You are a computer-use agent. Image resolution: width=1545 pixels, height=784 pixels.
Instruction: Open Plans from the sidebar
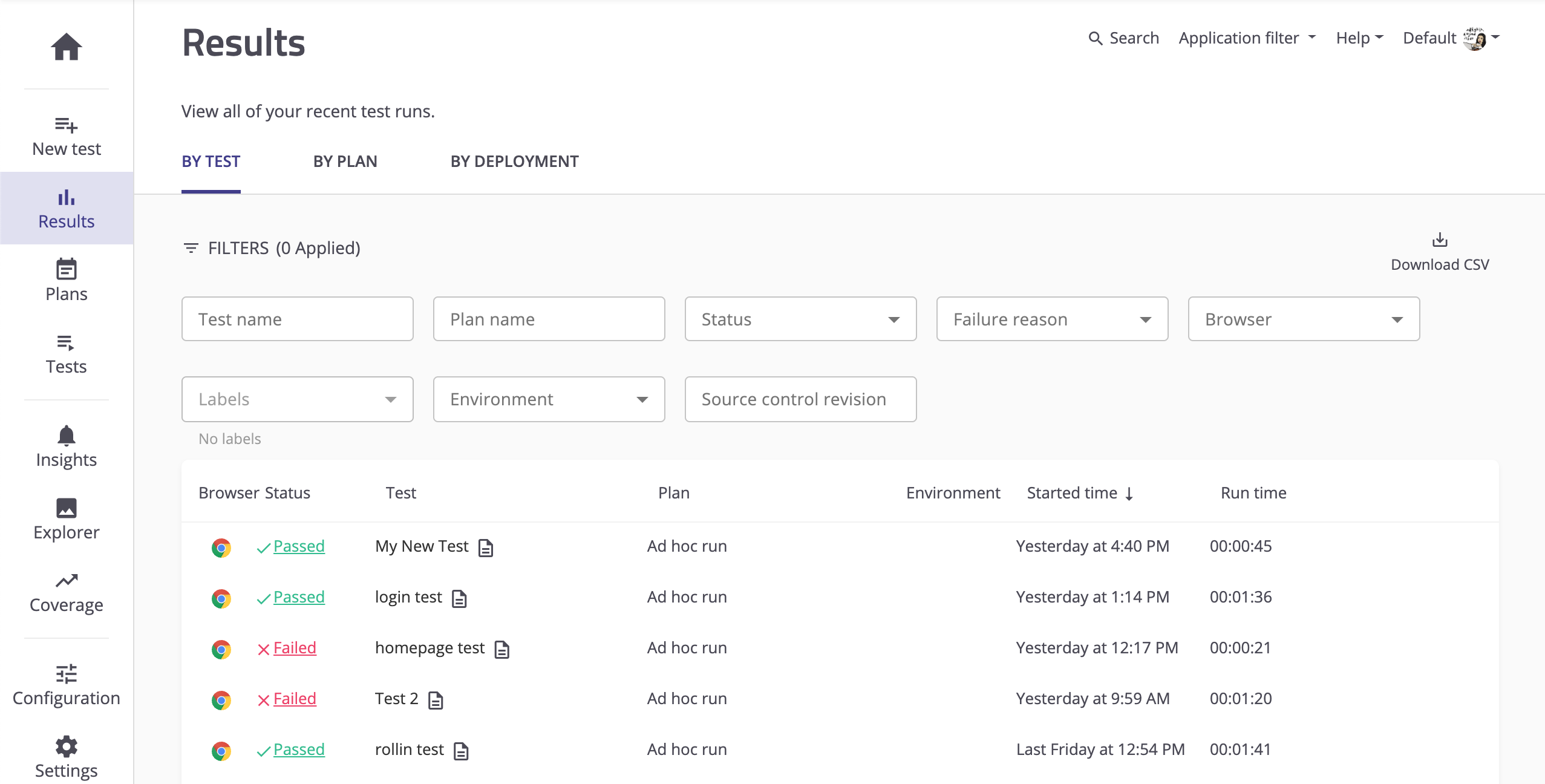pos(67,281)
